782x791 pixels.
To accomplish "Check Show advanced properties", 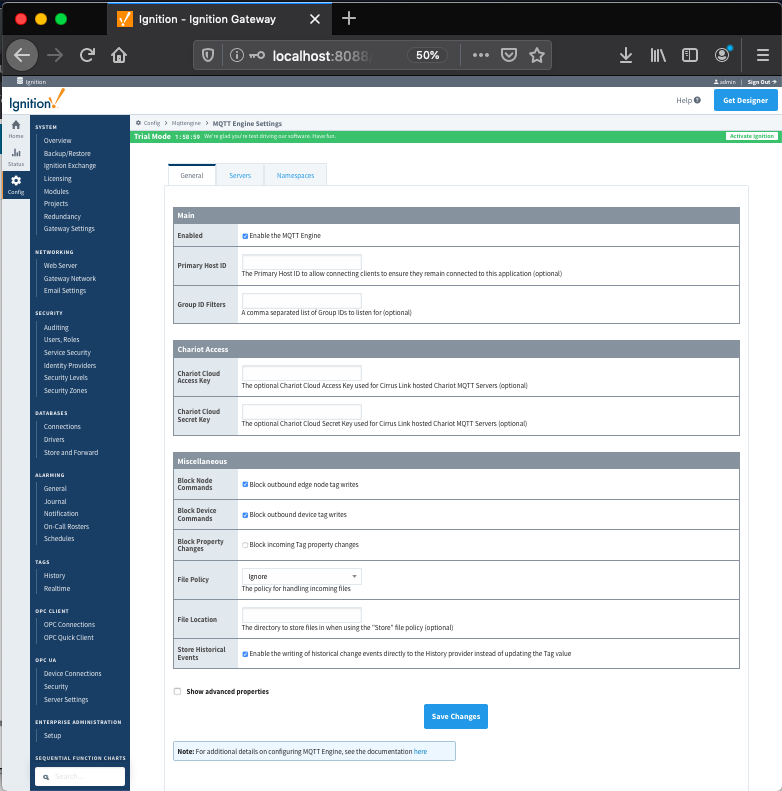I will tap(178, 691).
